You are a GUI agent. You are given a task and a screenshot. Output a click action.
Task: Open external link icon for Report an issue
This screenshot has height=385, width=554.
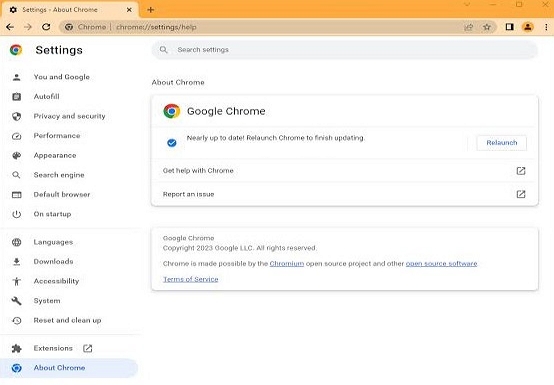[x=521, y=194]
